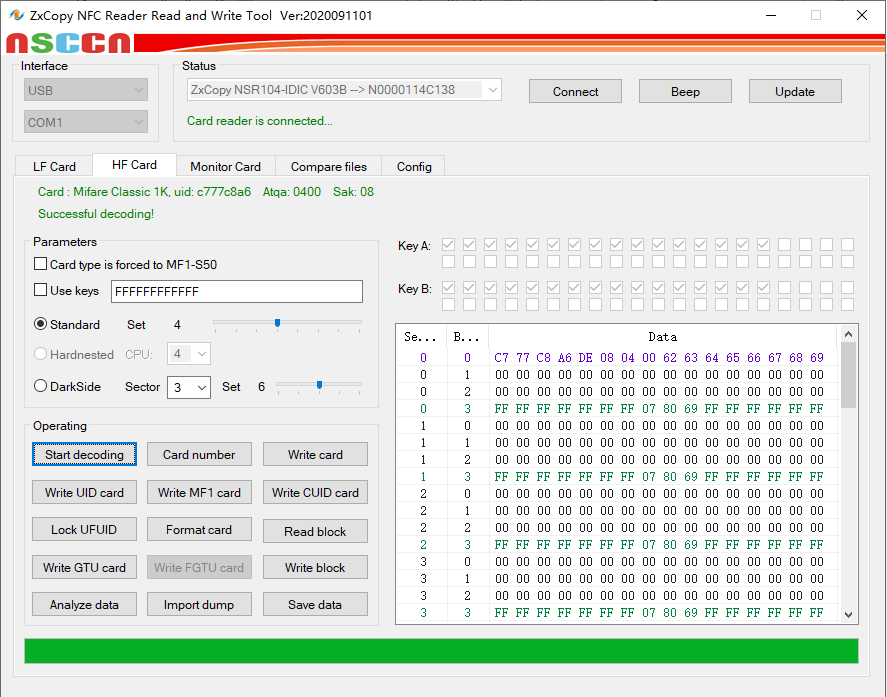This screenshot has height=697, width=887.
Task: Select the DarkSide radio button
Action: coord(40,386)
